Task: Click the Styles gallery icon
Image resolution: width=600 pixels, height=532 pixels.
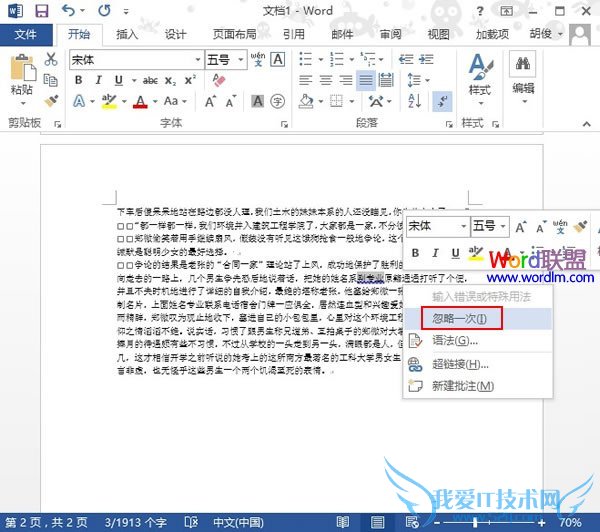Action: click(x=481, y=67)
